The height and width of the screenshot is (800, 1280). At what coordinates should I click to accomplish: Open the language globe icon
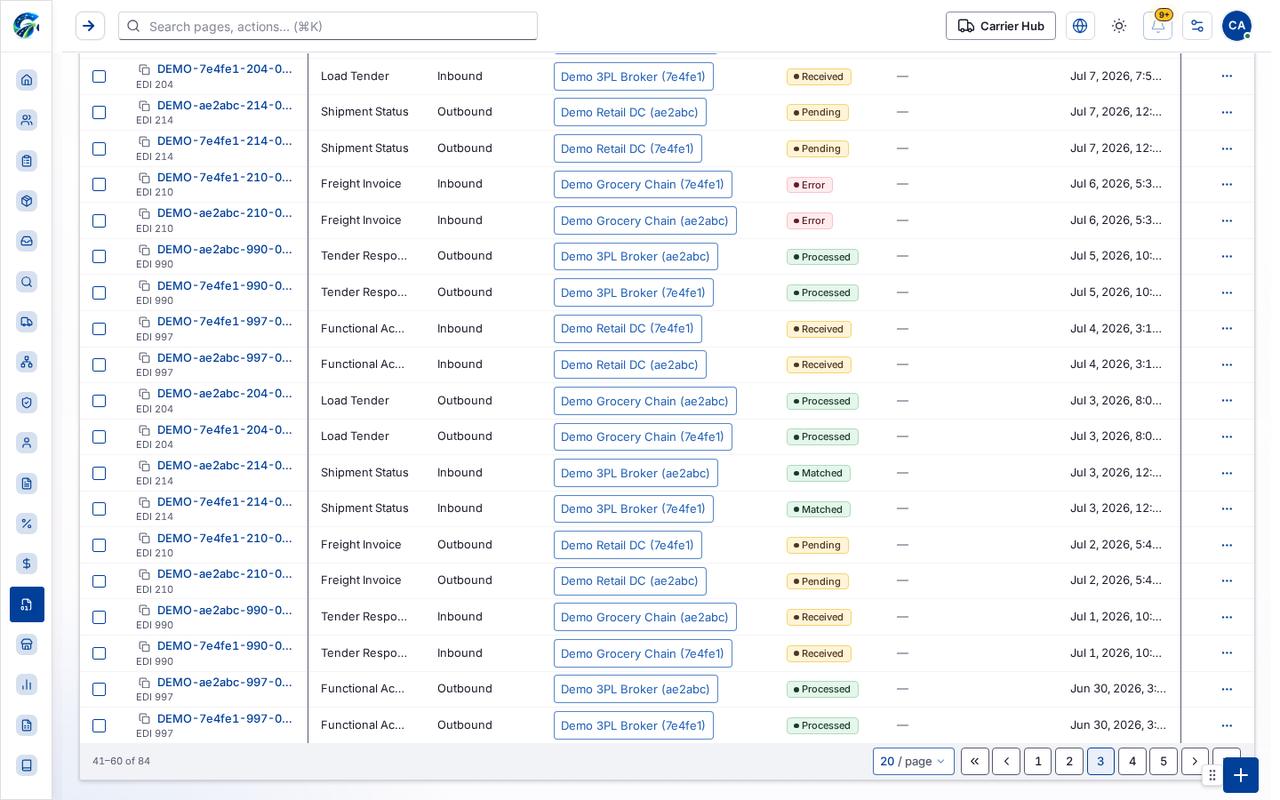click(x=1080, y=26)
